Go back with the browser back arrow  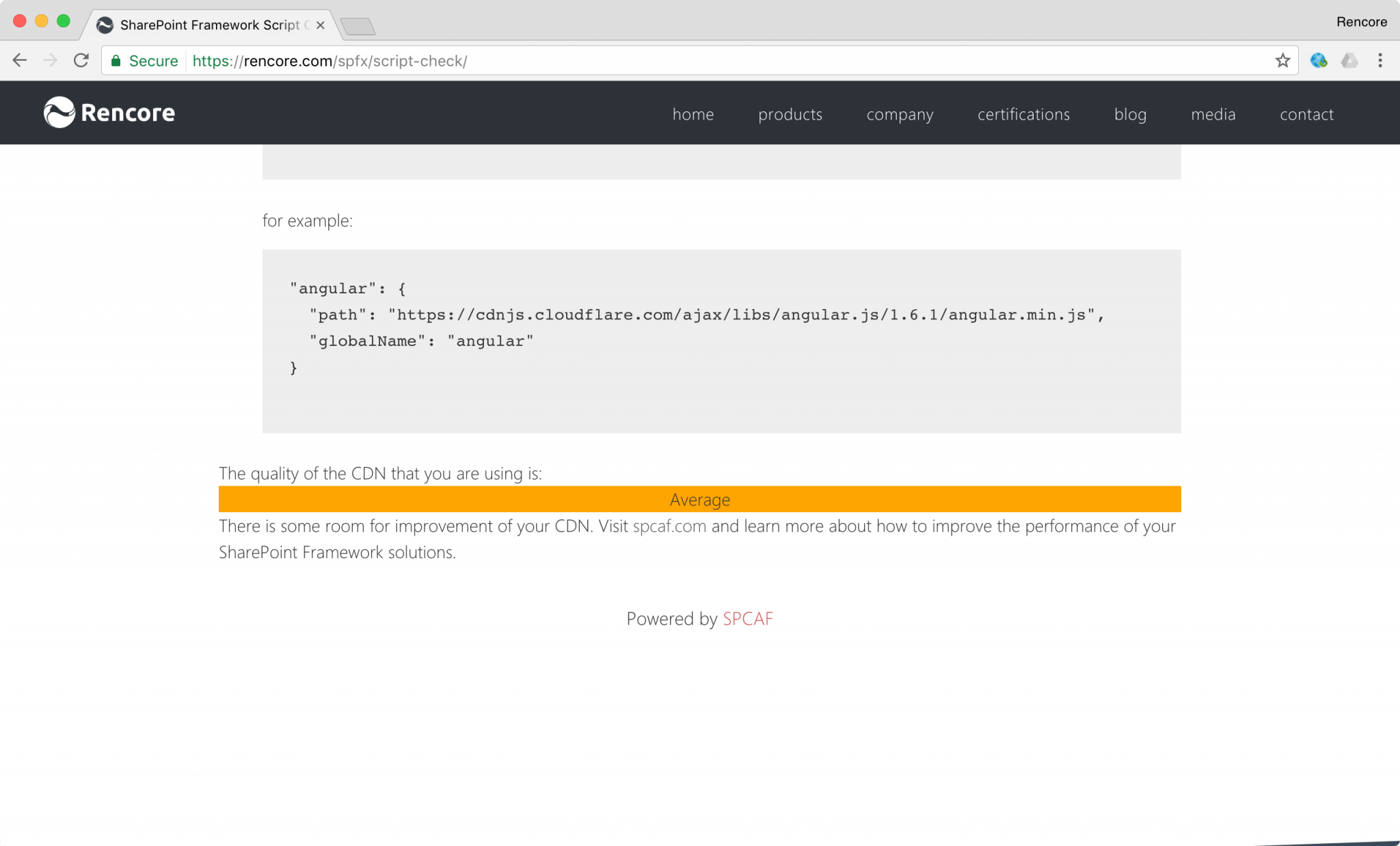[x=20, y=61]
